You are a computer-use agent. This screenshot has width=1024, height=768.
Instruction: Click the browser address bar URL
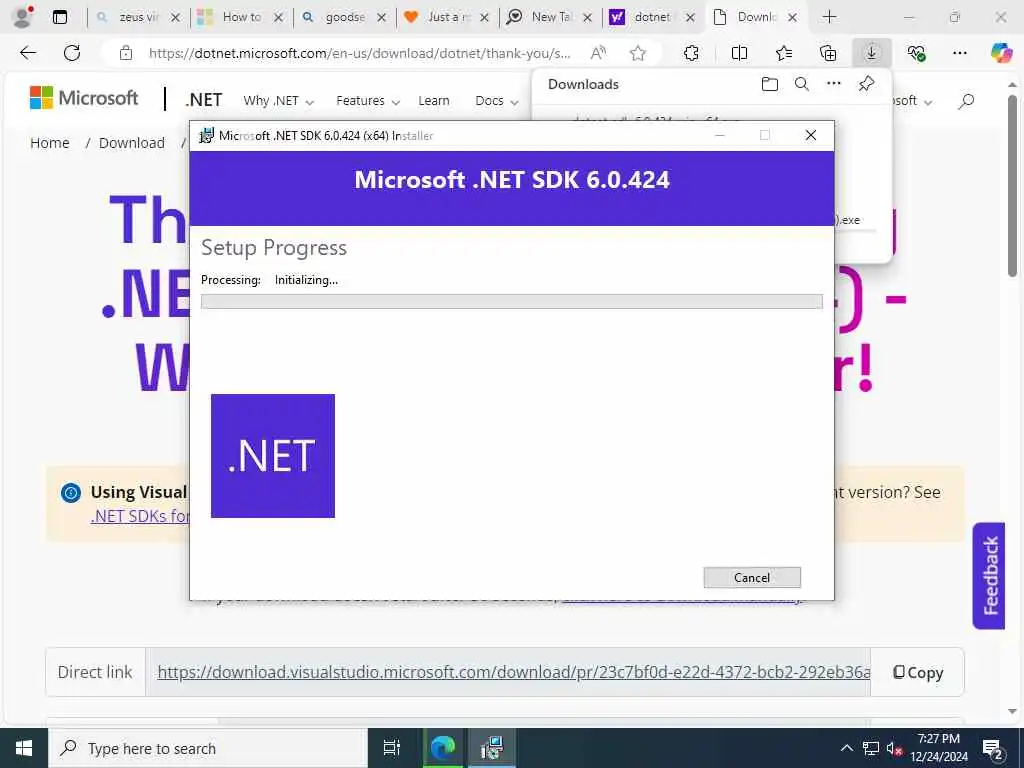click(x=359, y=54)
